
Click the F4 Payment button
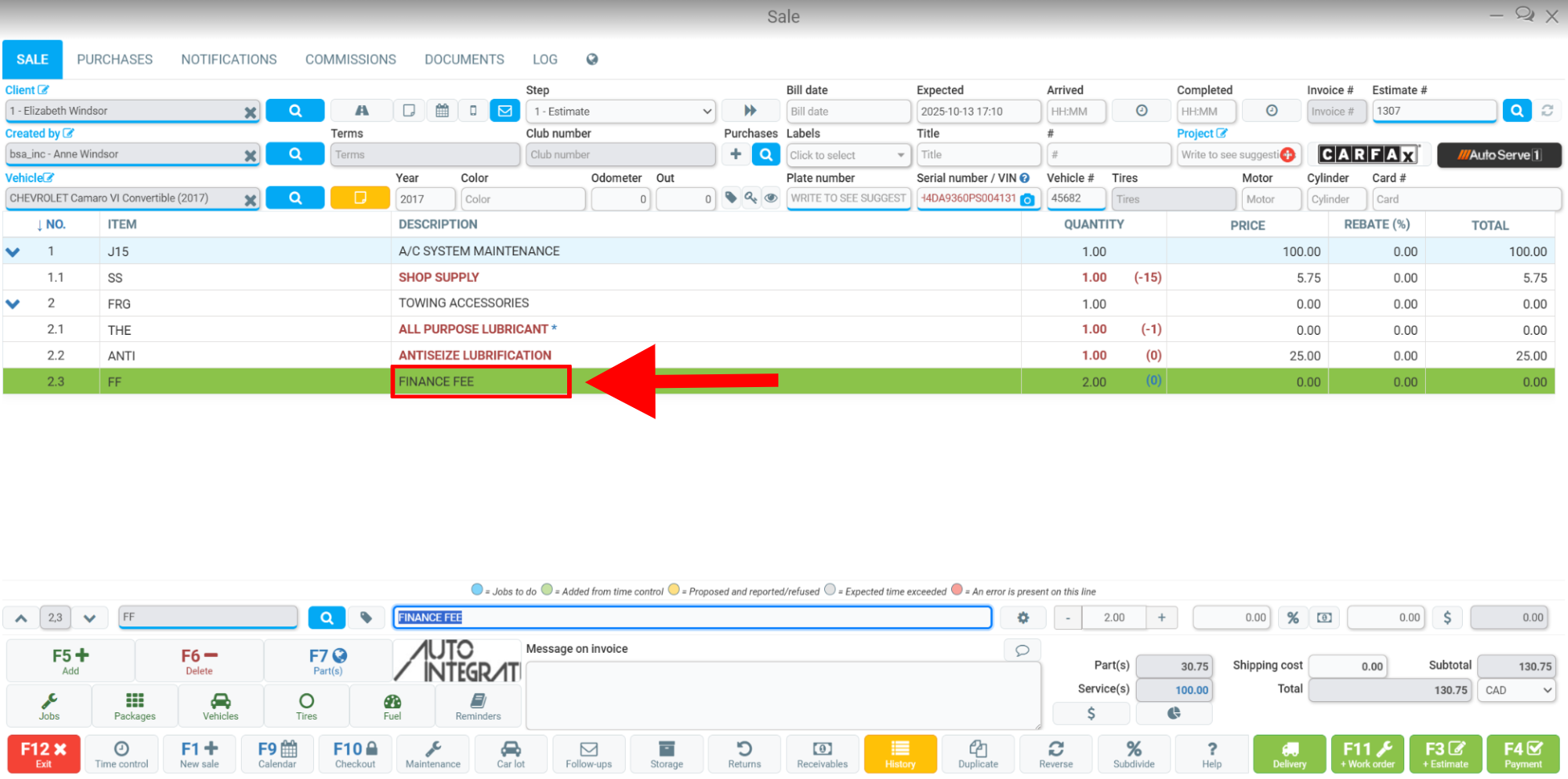tap(1523, 754)
